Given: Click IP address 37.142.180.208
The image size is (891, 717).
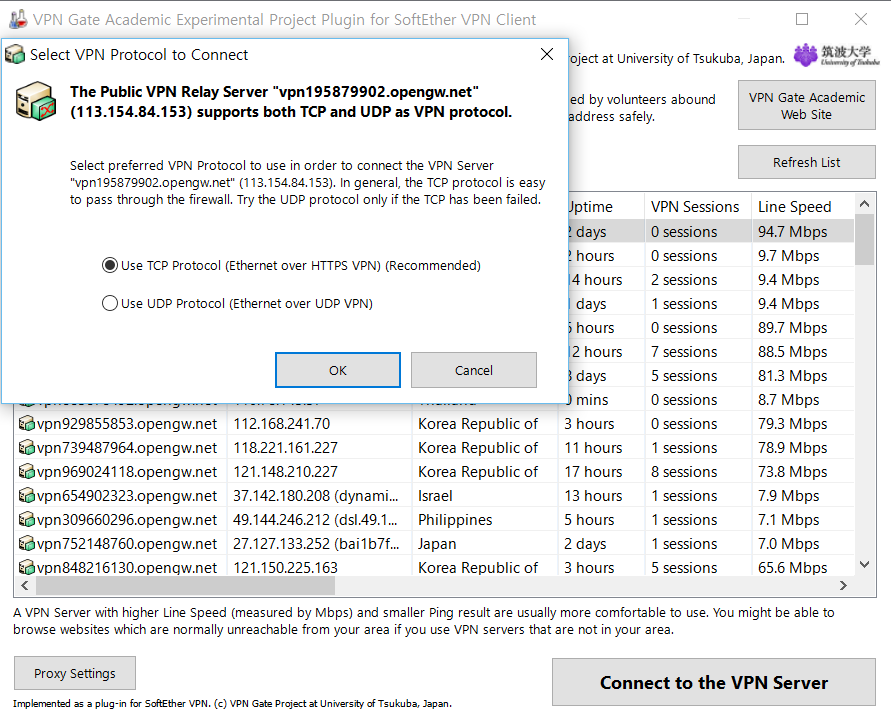Looking at the screenshot, I should click(x=315, y=496).
